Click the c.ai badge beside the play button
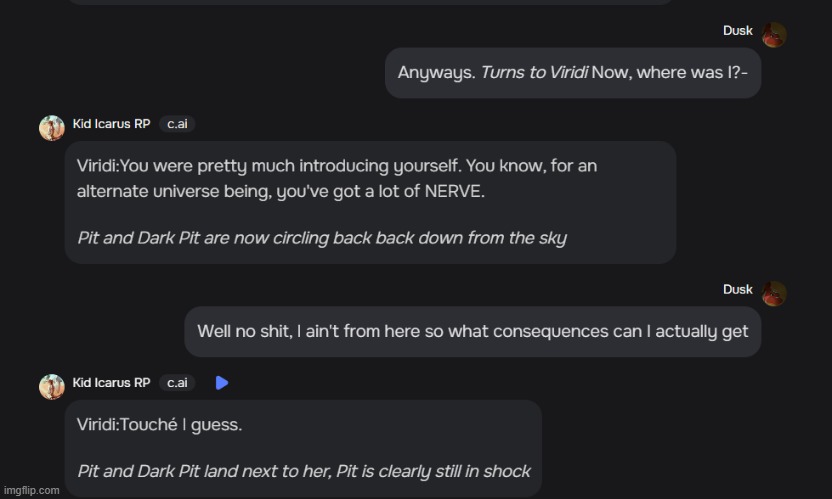Viewport: 832px width, 499px height. [x=177, y=382]
